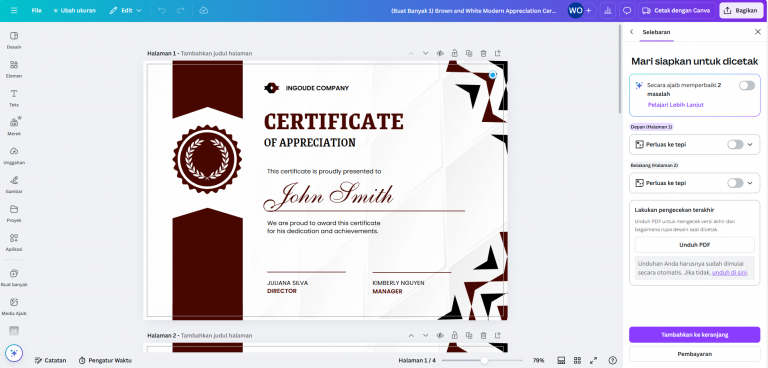Edit Halaman 1 page title field
The width and height of the screenshot is (768, 368).
216,53
